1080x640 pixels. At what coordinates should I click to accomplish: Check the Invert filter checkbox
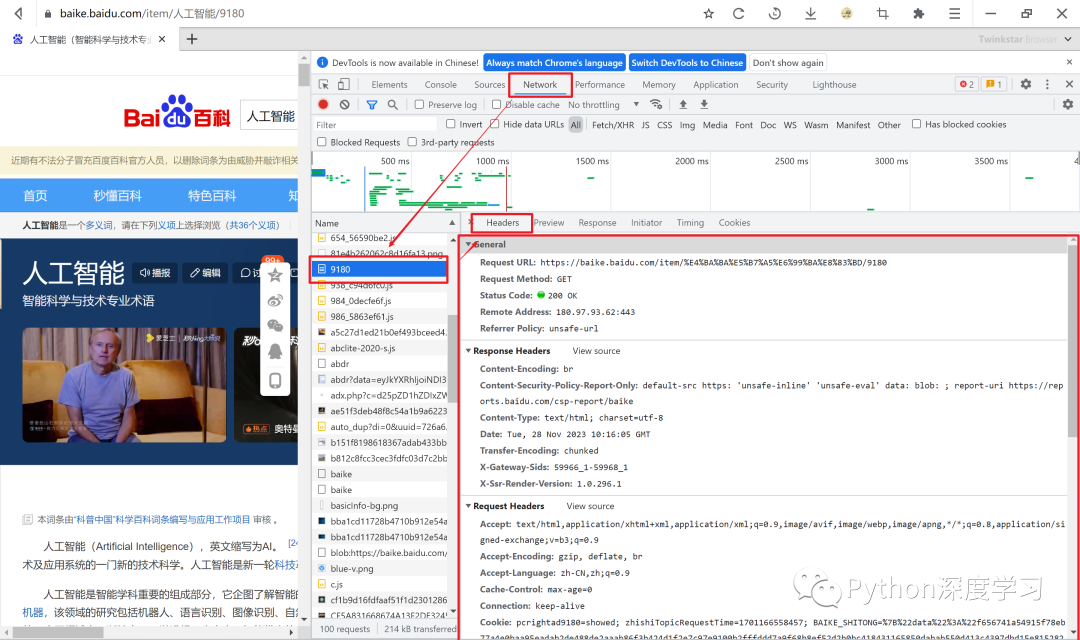450,124
